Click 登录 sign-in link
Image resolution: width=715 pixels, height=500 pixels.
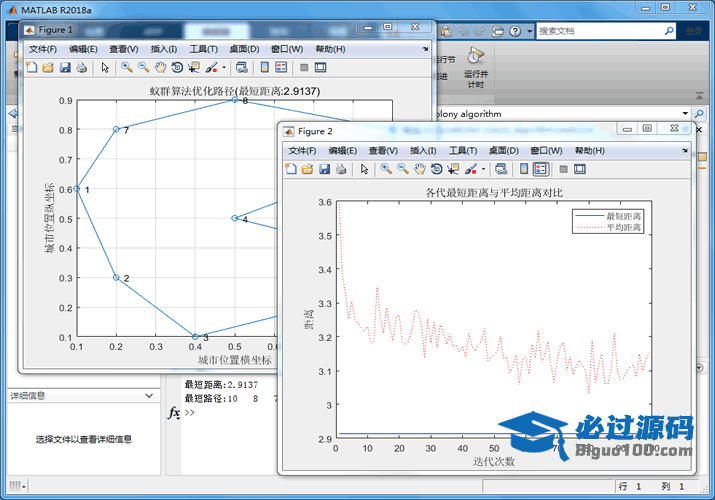click(x=694, y=31)
